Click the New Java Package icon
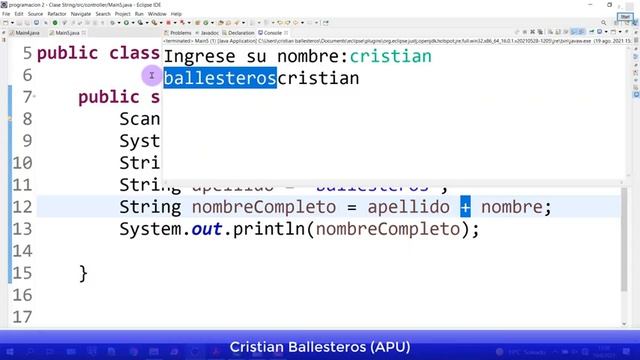The width and height of the screenshot is (640, 360). click(197, 23)
